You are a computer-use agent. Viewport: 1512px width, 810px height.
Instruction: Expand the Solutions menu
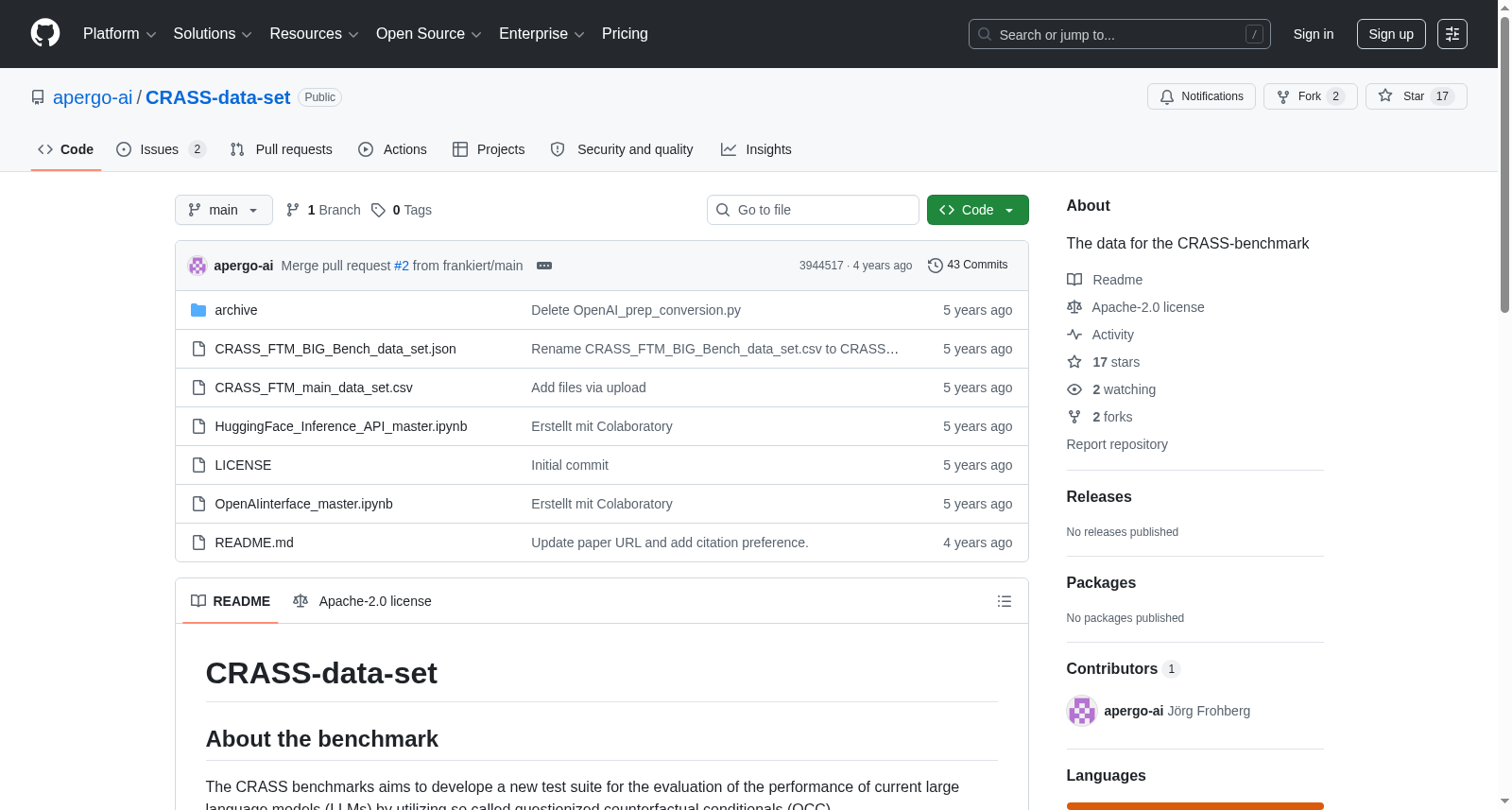click(x=213, y=34)
